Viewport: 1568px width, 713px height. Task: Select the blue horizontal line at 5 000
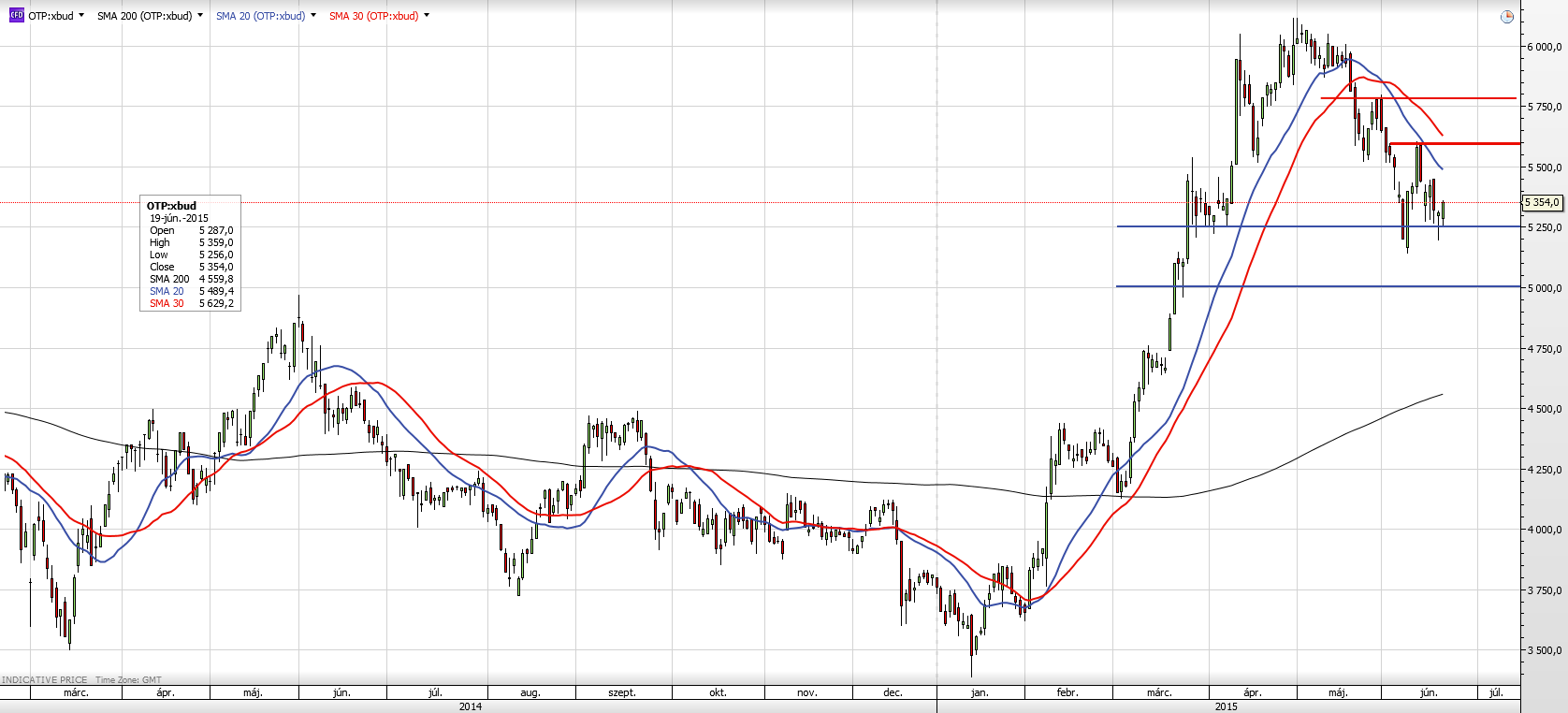click(x=1318, y=286)
